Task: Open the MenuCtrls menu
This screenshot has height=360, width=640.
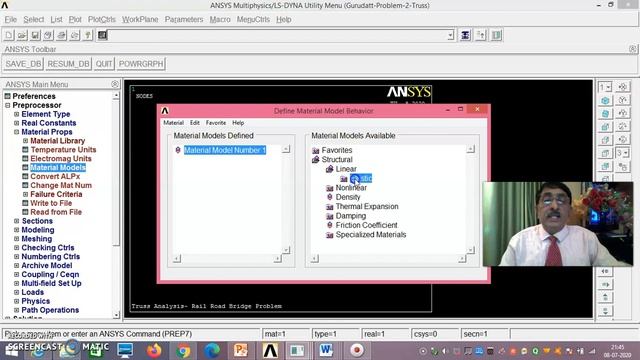Action: [253, 19]
